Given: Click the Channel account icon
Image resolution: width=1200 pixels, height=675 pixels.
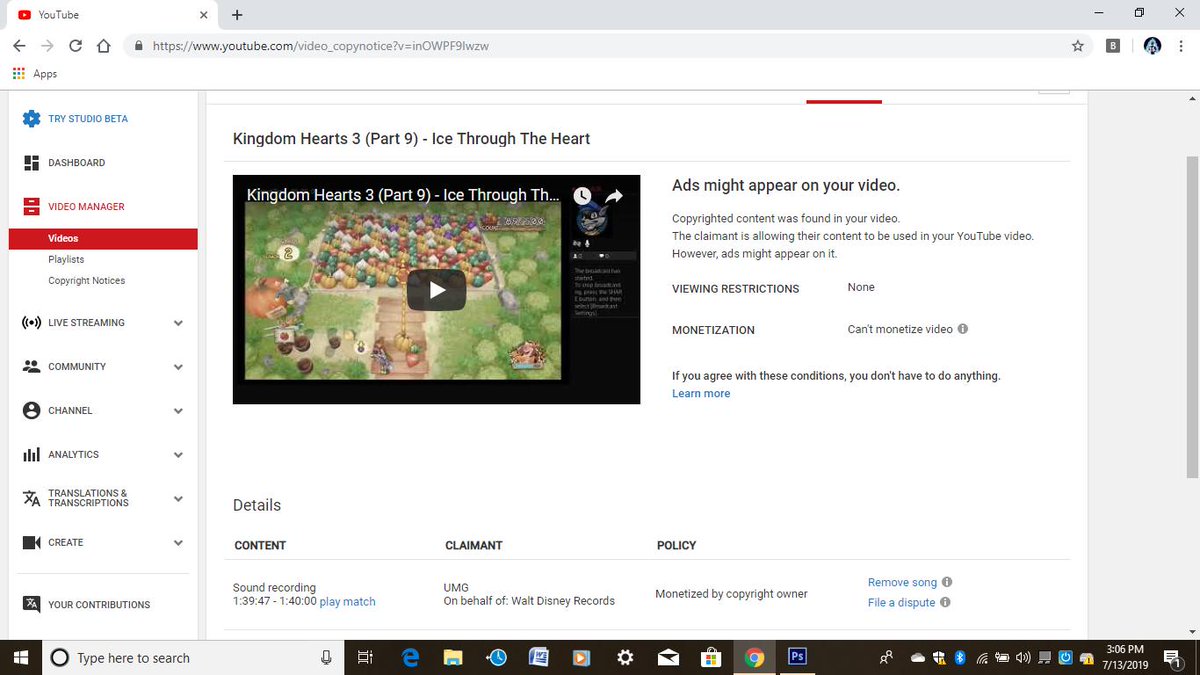Looking at the screenshot, I should [x=31, y=410].
